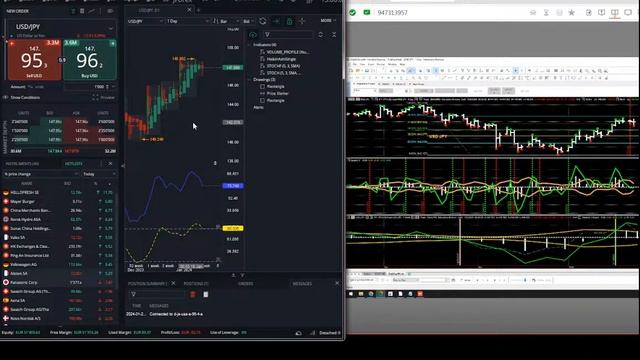This screenshot has width=640, height=360.
Task: Select the Price Marker drawing row
Action: click(x=274, y=93)
